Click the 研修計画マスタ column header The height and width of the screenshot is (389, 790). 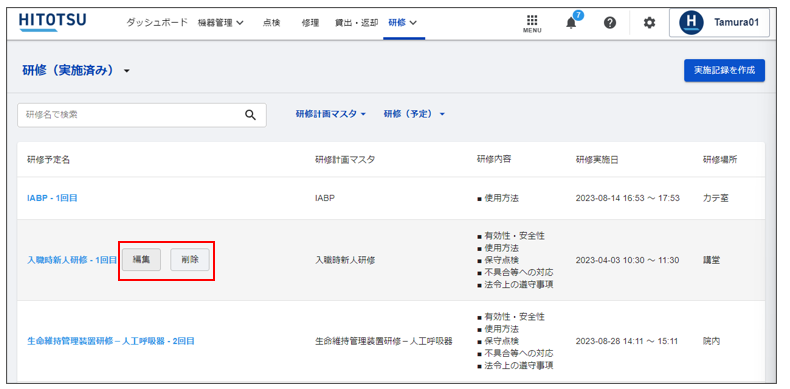coord(345,160)
